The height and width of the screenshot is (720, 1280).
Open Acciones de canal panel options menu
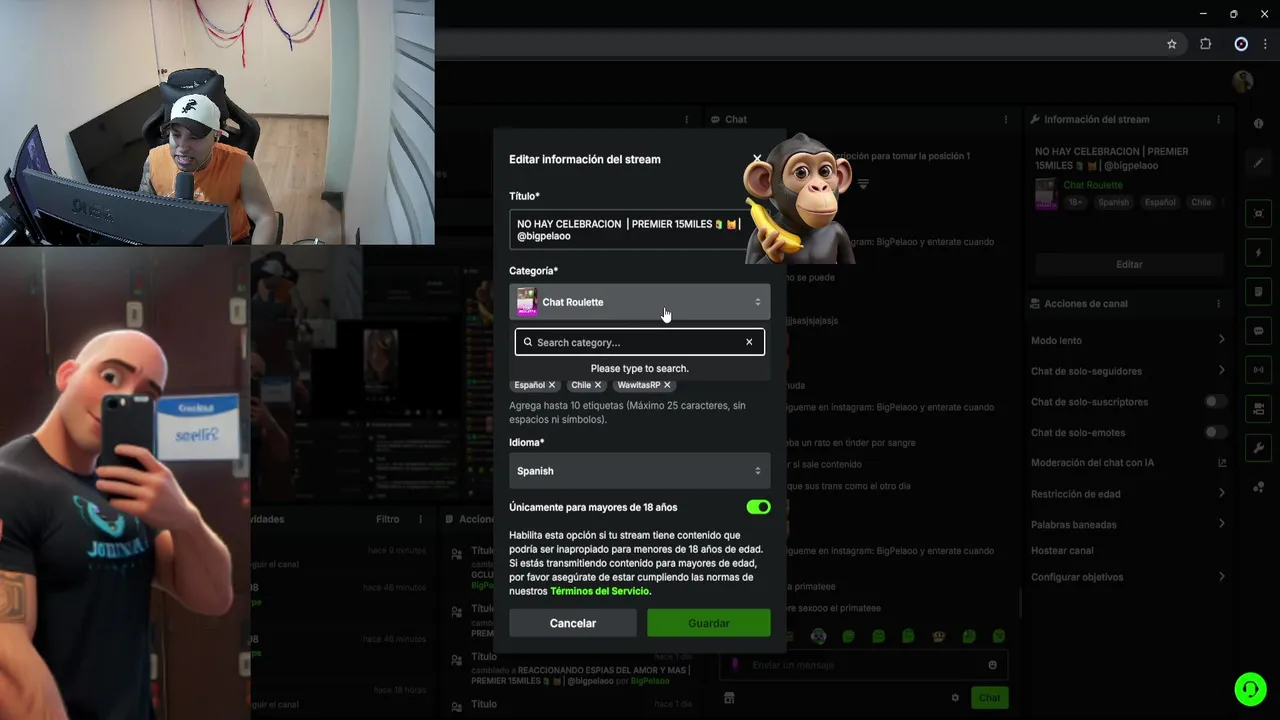[1218, 304]
